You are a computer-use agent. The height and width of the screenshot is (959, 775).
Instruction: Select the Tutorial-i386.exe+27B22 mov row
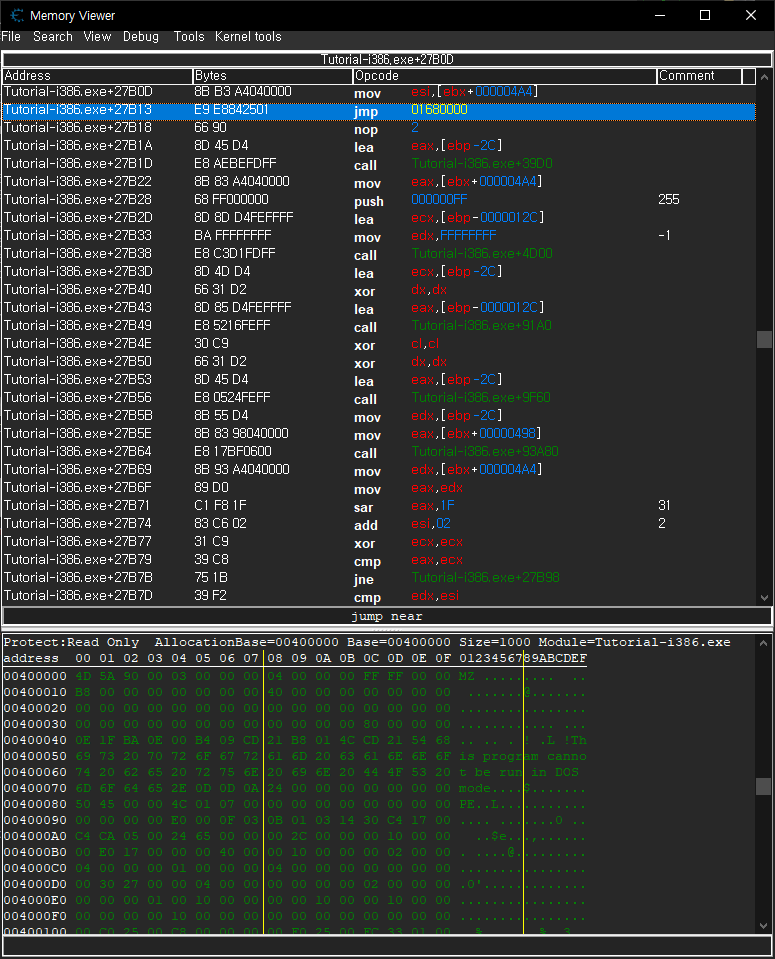pos(379,182)
